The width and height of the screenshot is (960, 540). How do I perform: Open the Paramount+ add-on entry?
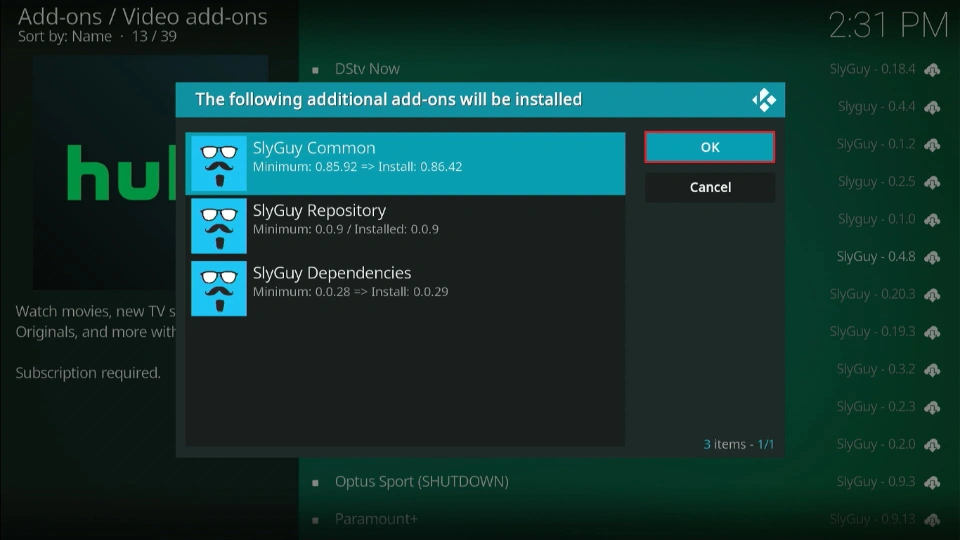(376, 519)
